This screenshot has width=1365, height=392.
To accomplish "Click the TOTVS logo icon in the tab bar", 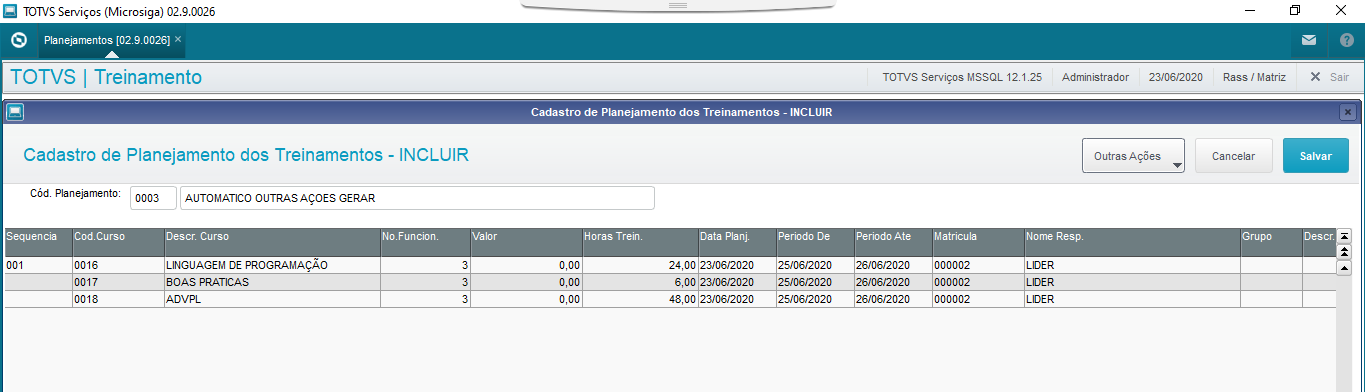I will click(18, 41).
